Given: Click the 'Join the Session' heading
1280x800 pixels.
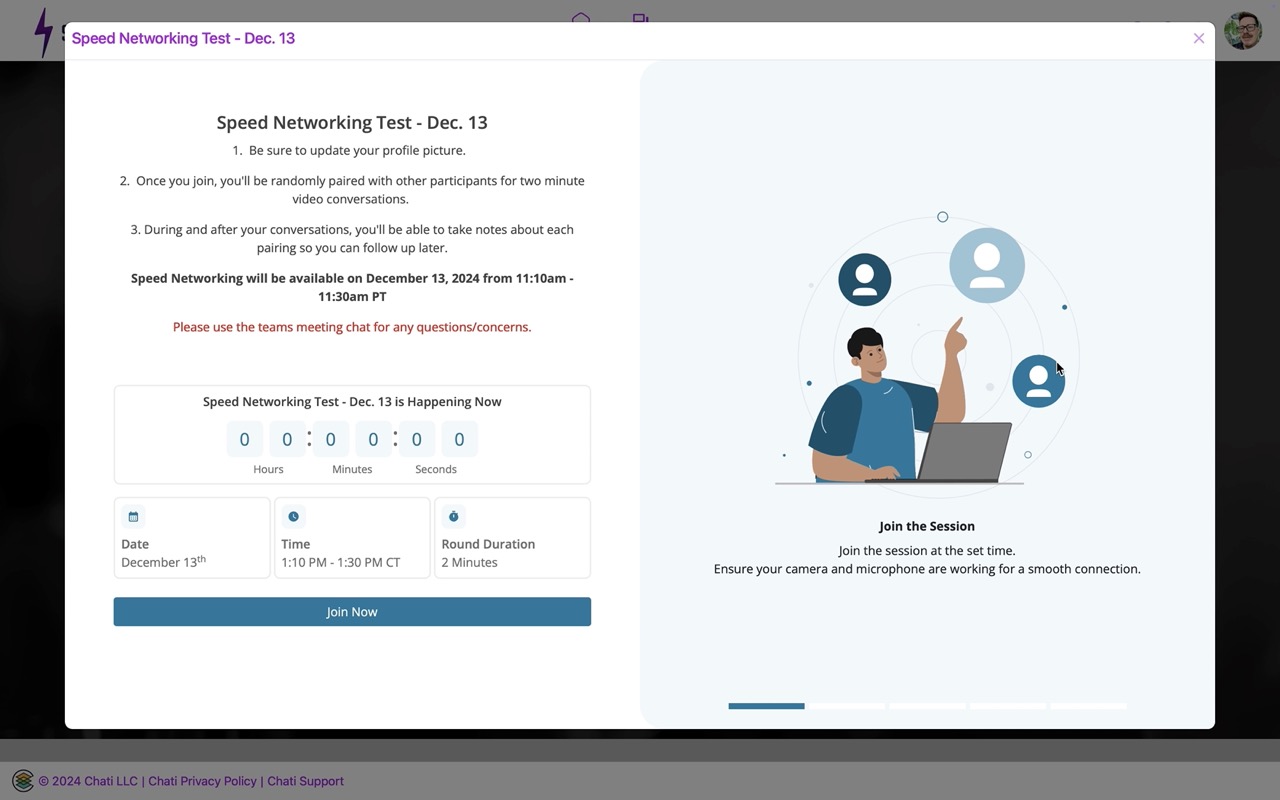Looking at the screenshot, I should click(927, 526).
